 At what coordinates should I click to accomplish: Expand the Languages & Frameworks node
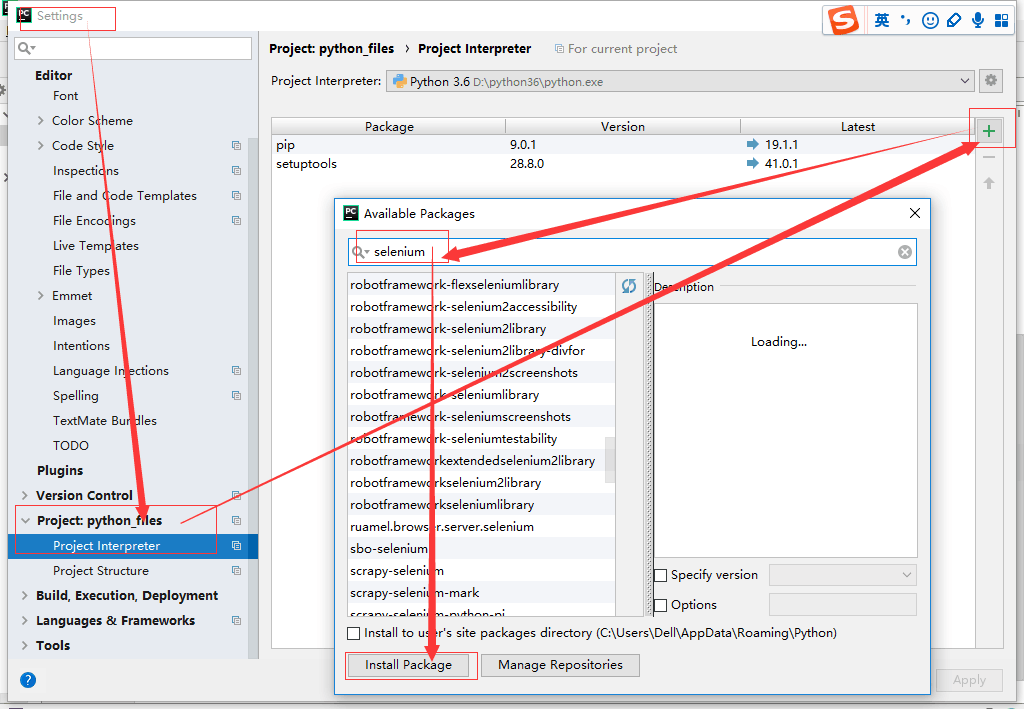click(25, 620)
